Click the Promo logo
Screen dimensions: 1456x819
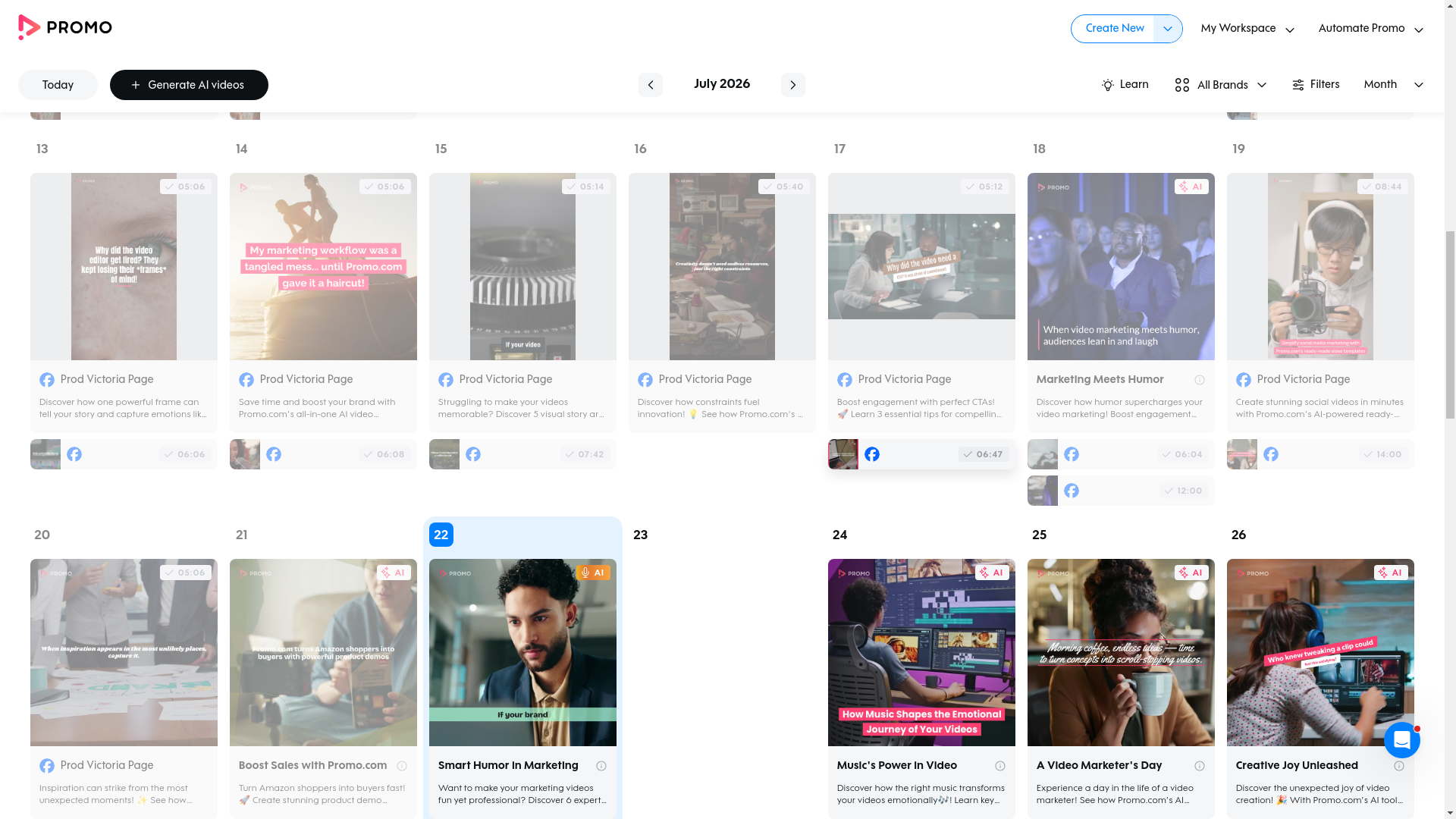tap(65, 28)
